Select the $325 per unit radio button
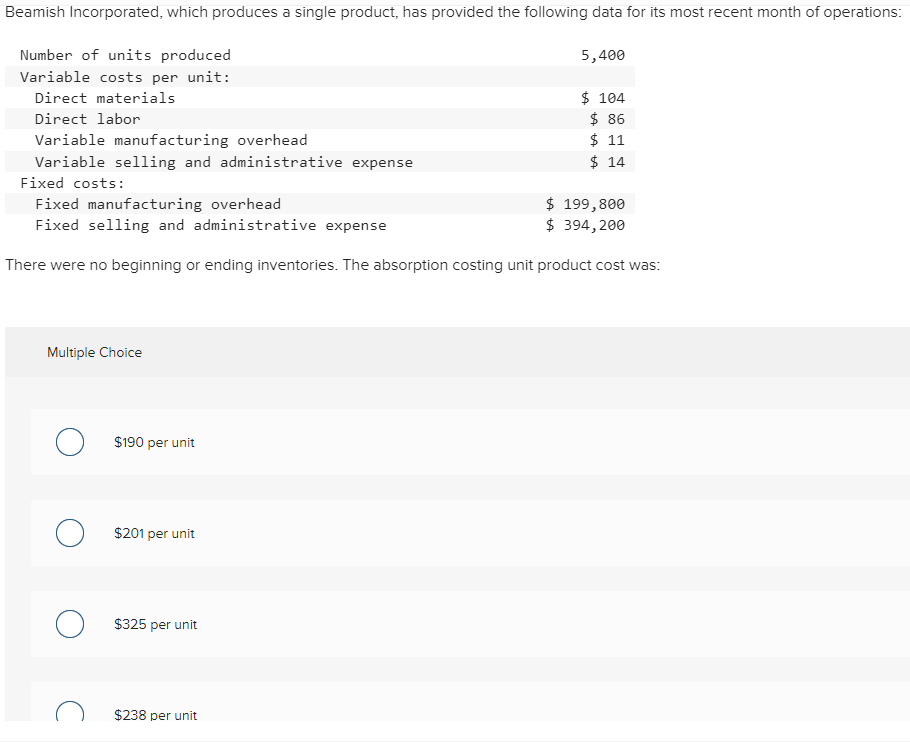Image resolution: width=910 pixels, height=745 pixels. coord(69,624)
